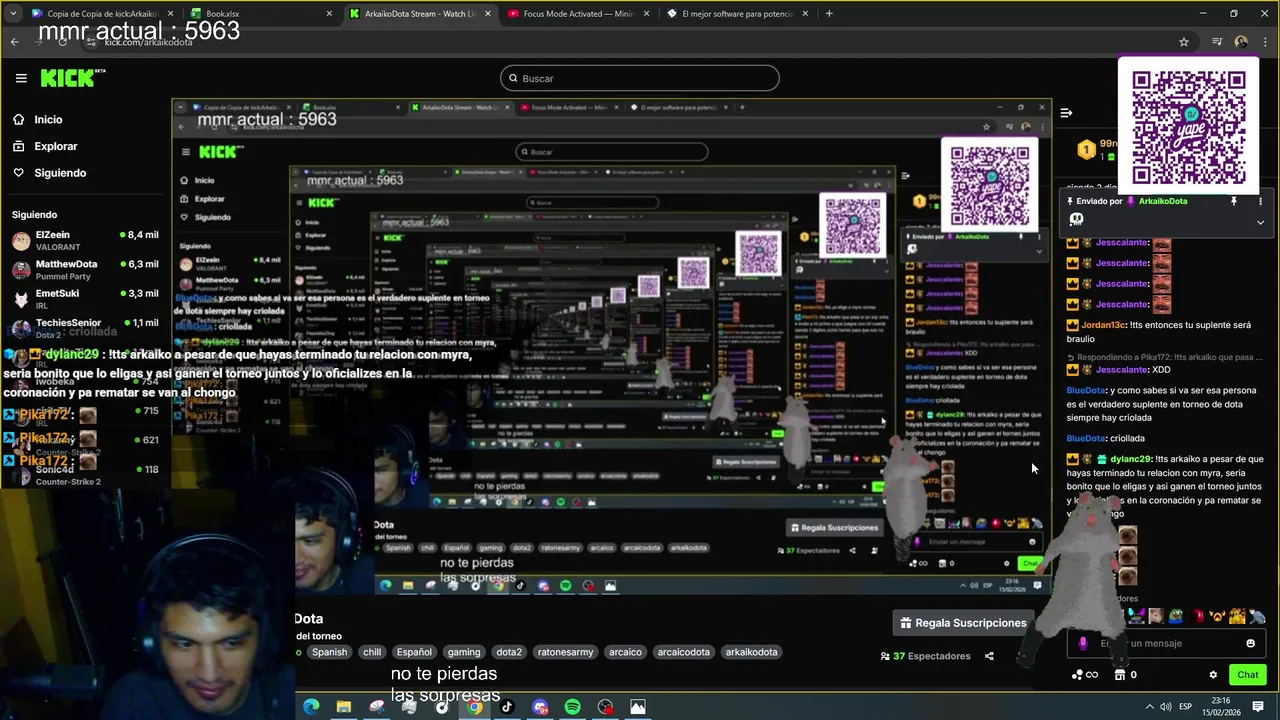Click the Pepe frog quick emote
Viewport: 1280px width, 720px height.
(x=1175, y=616)
